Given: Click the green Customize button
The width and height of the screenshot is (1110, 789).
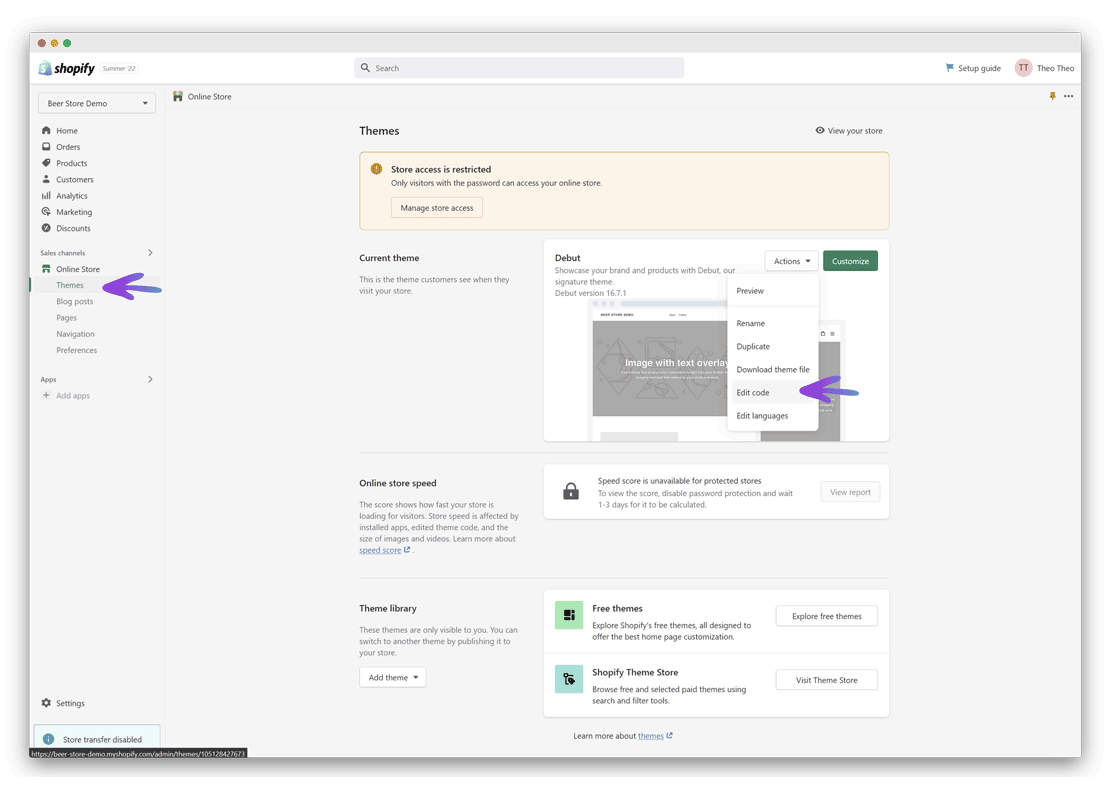Looking at the screenshot, I should (850, 259).
